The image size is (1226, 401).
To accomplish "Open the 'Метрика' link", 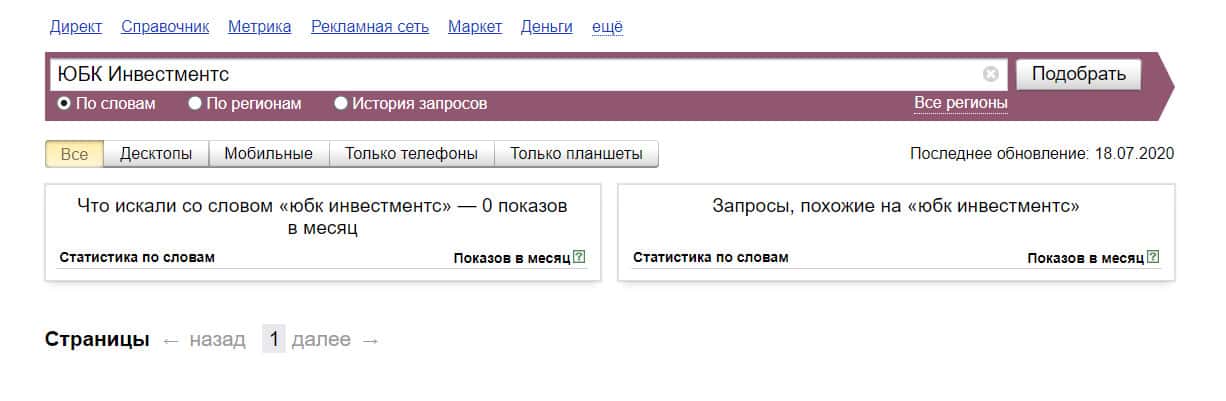I will click(260, 27).
